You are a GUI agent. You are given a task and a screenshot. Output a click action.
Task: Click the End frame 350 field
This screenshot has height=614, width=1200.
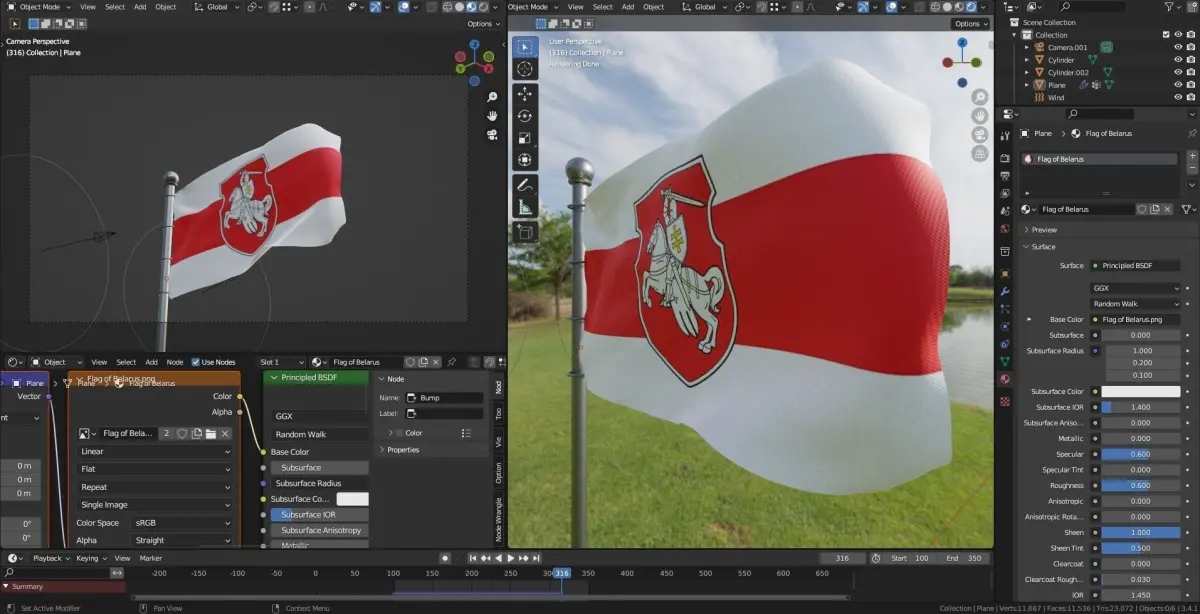tap(963, 558)
